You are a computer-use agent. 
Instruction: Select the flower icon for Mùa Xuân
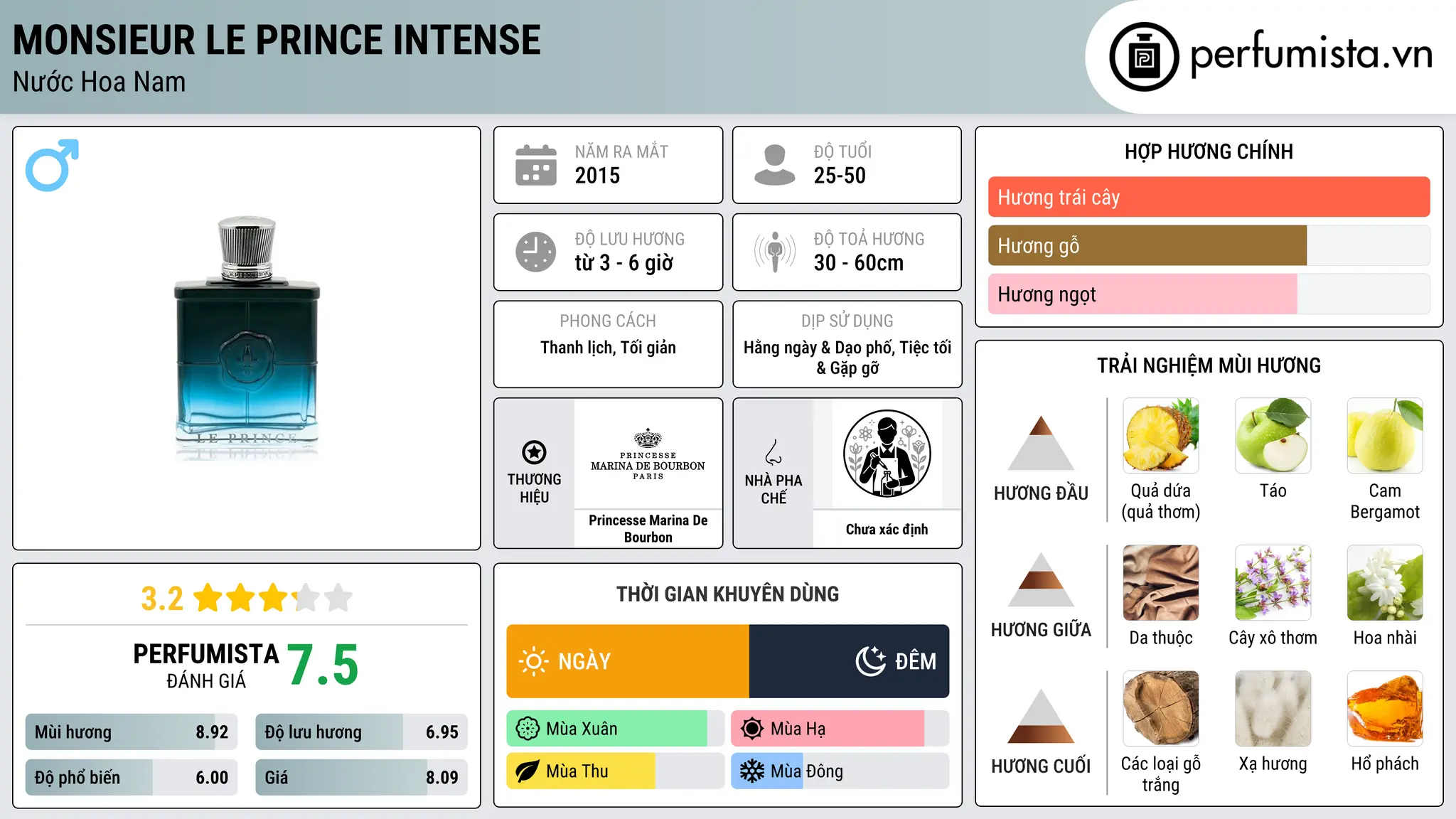pyautogui.click(x=528, y=729)
